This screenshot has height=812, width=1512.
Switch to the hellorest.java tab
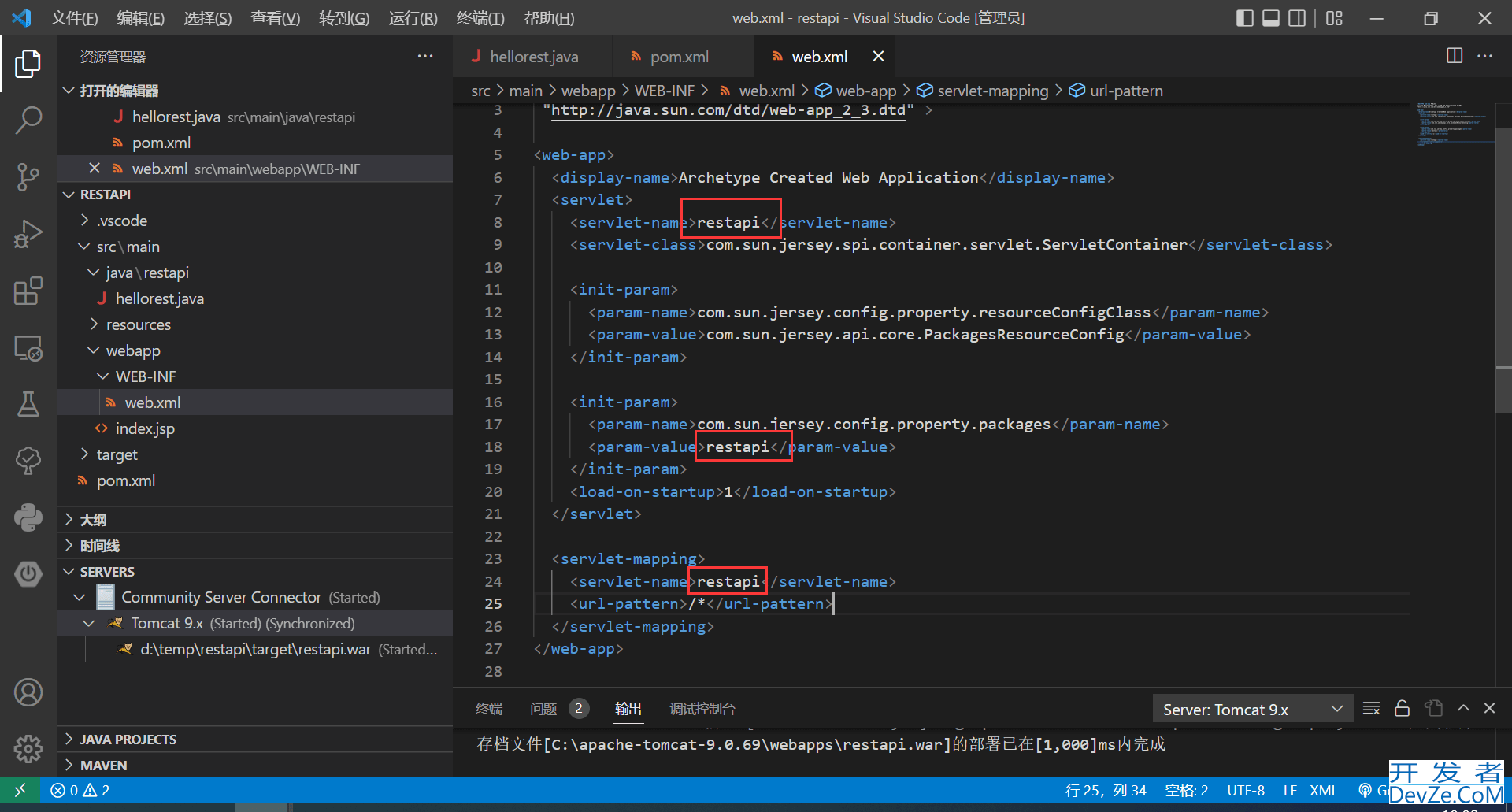(532, 57)
